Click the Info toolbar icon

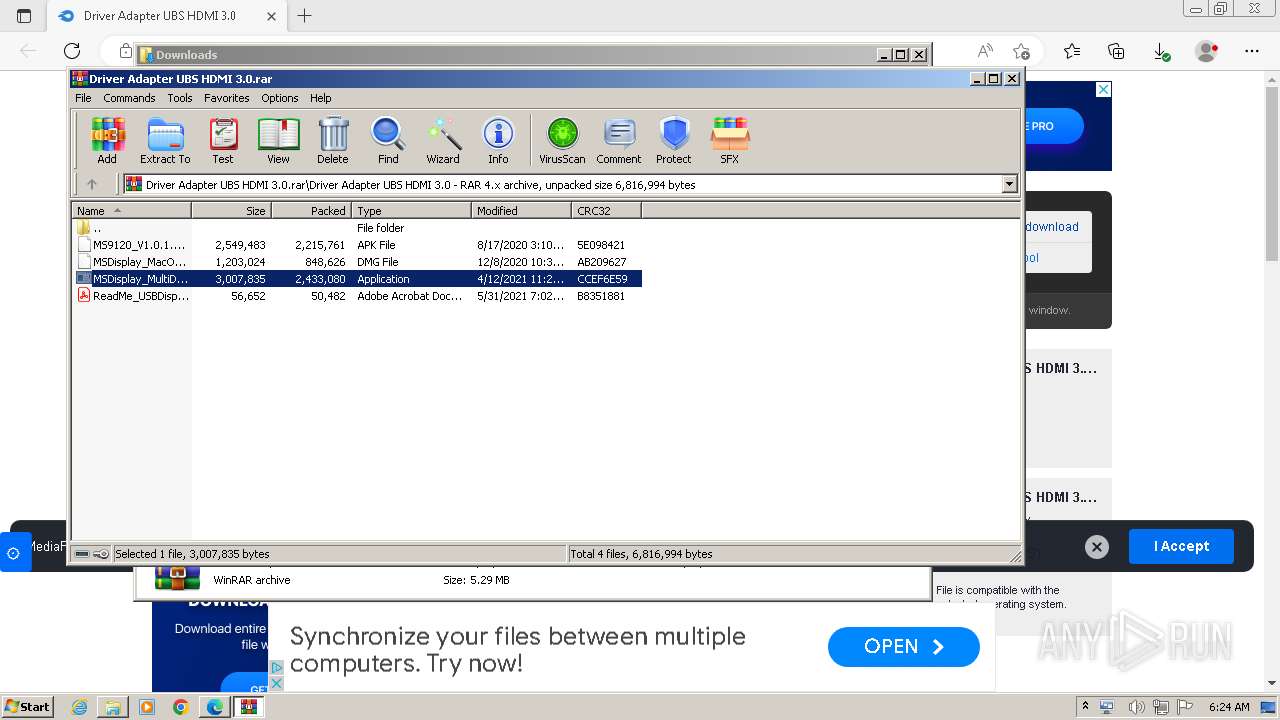coord(498,140)
